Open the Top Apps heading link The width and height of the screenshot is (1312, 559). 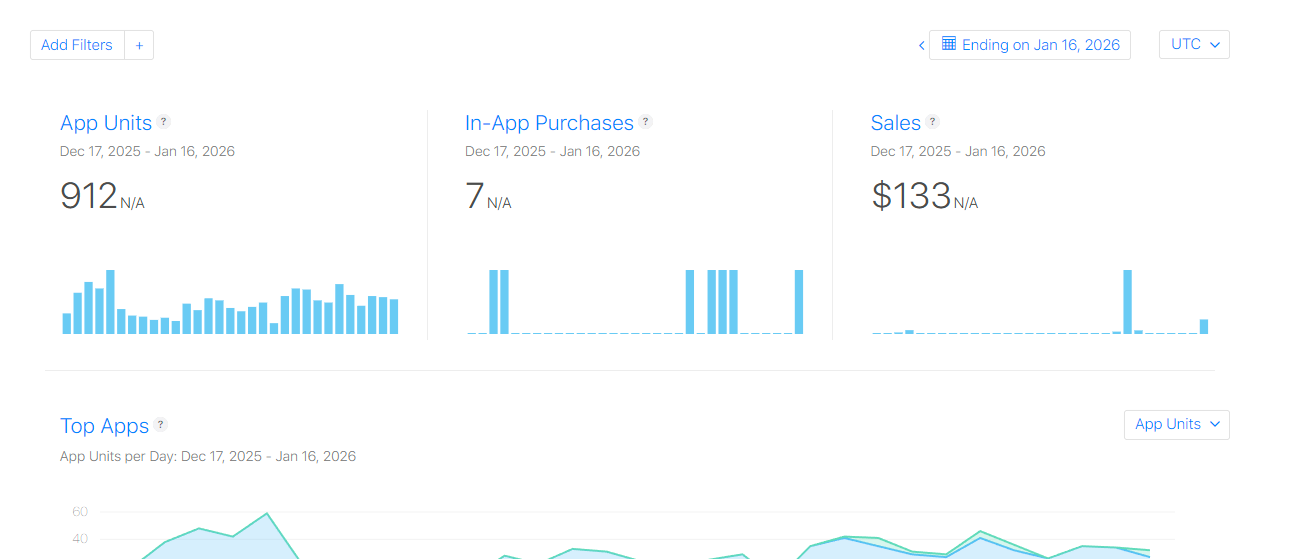pyautogui.click(x=104, y=426)
